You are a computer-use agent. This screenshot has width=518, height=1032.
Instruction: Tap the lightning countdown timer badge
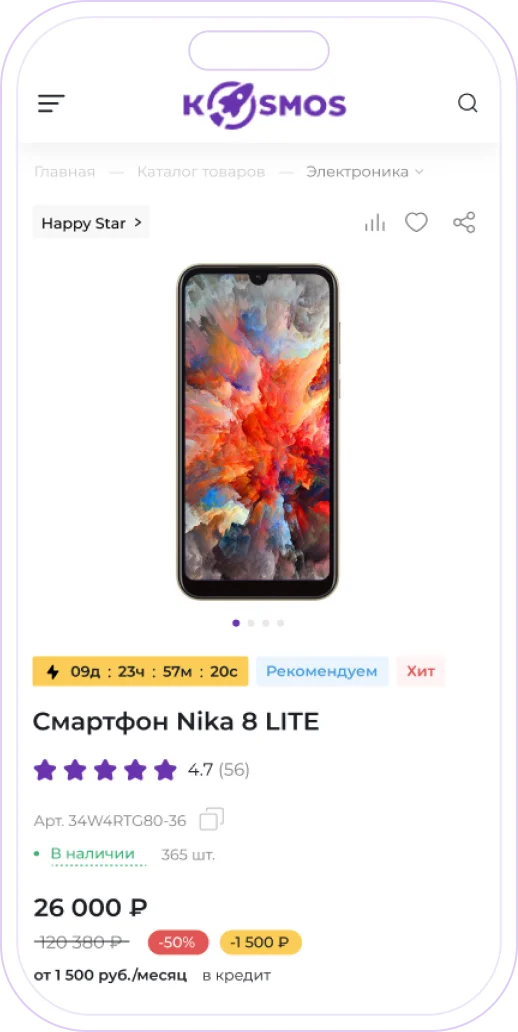[x=140, y=671]
